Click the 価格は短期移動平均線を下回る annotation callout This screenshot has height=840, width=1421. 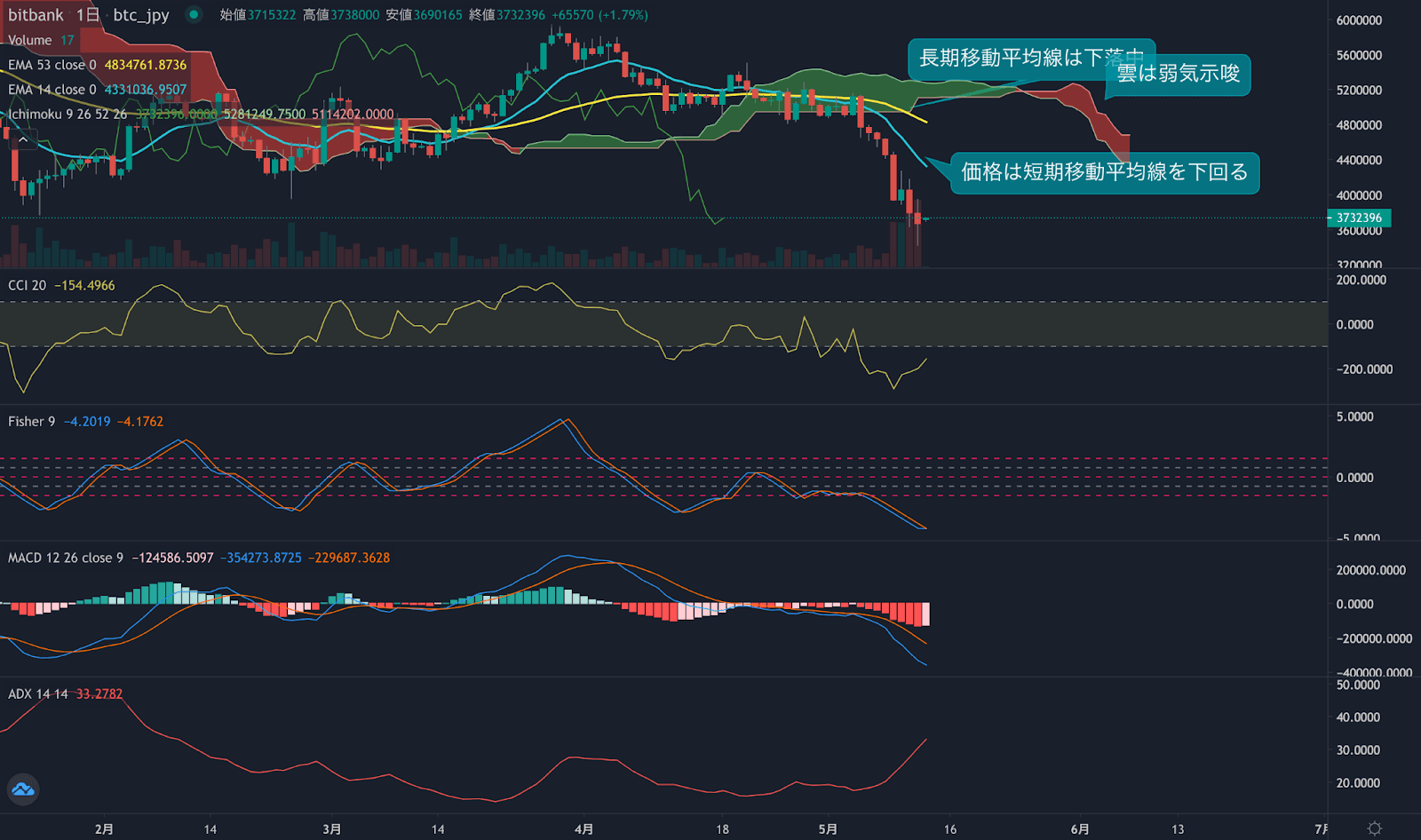pos(1106,173)
